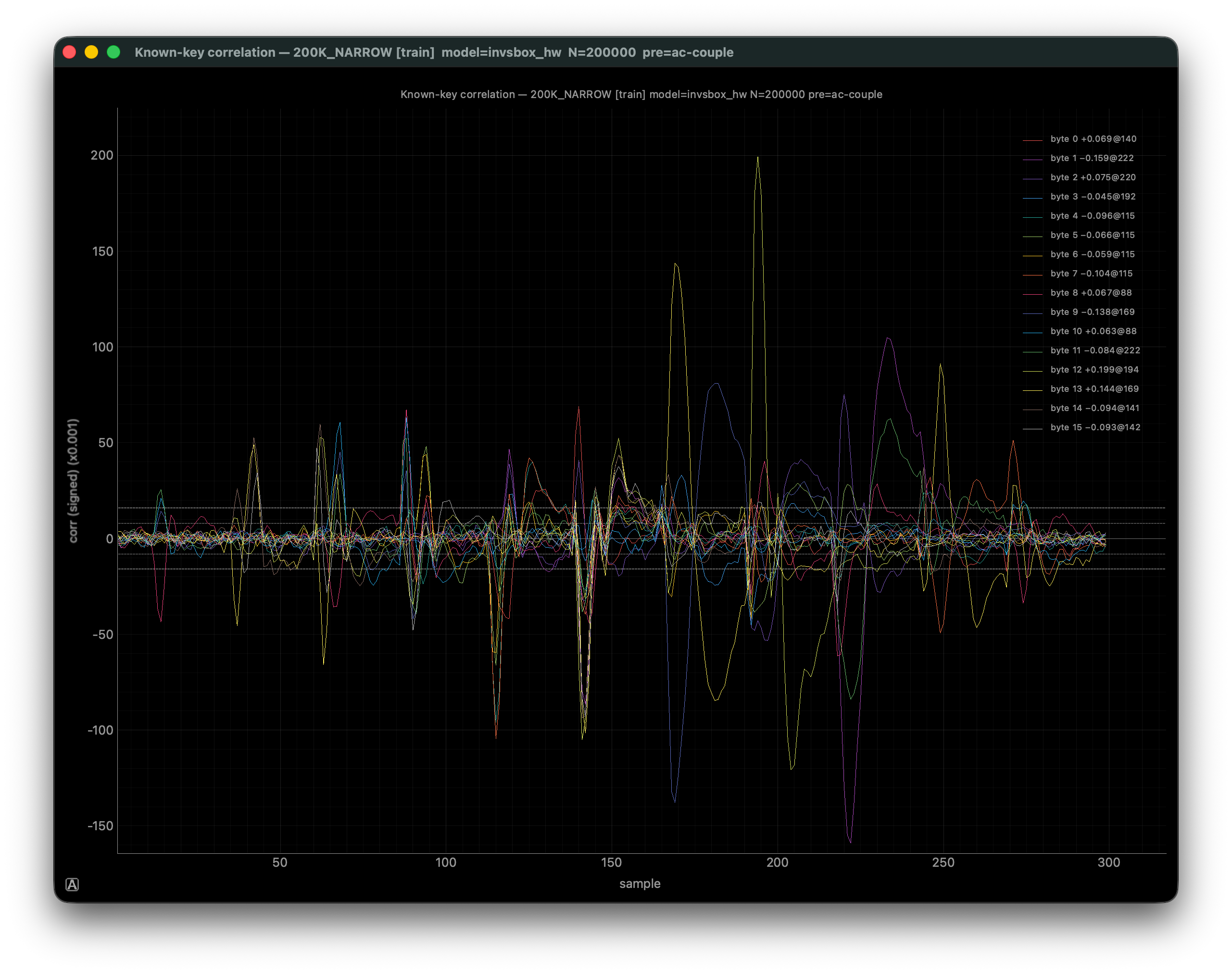Click legend entry byte 11 −0.084@222

pos(1081,350)
